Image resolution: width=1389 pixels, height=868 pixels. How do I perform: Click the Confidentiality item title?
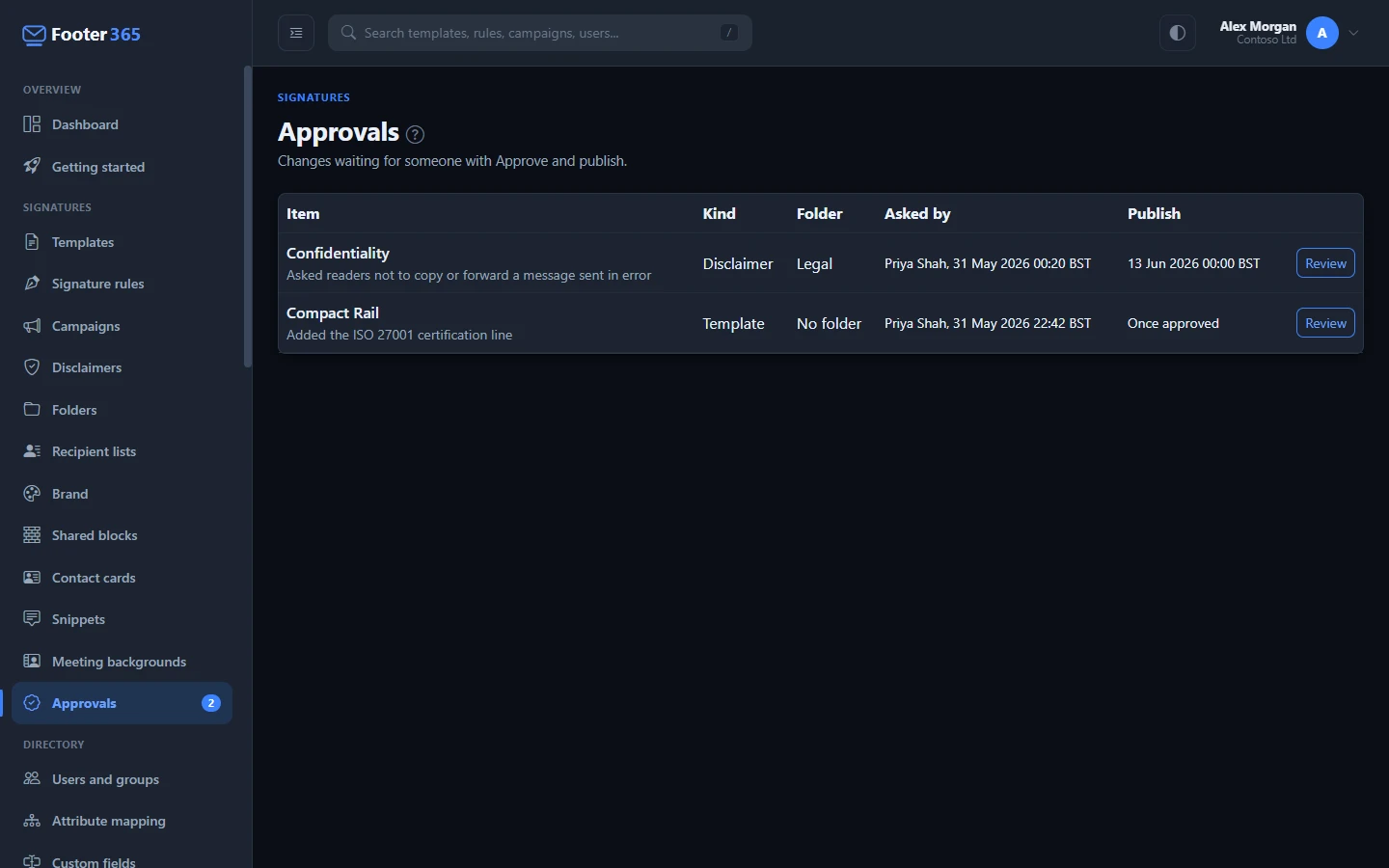[338, 253]
